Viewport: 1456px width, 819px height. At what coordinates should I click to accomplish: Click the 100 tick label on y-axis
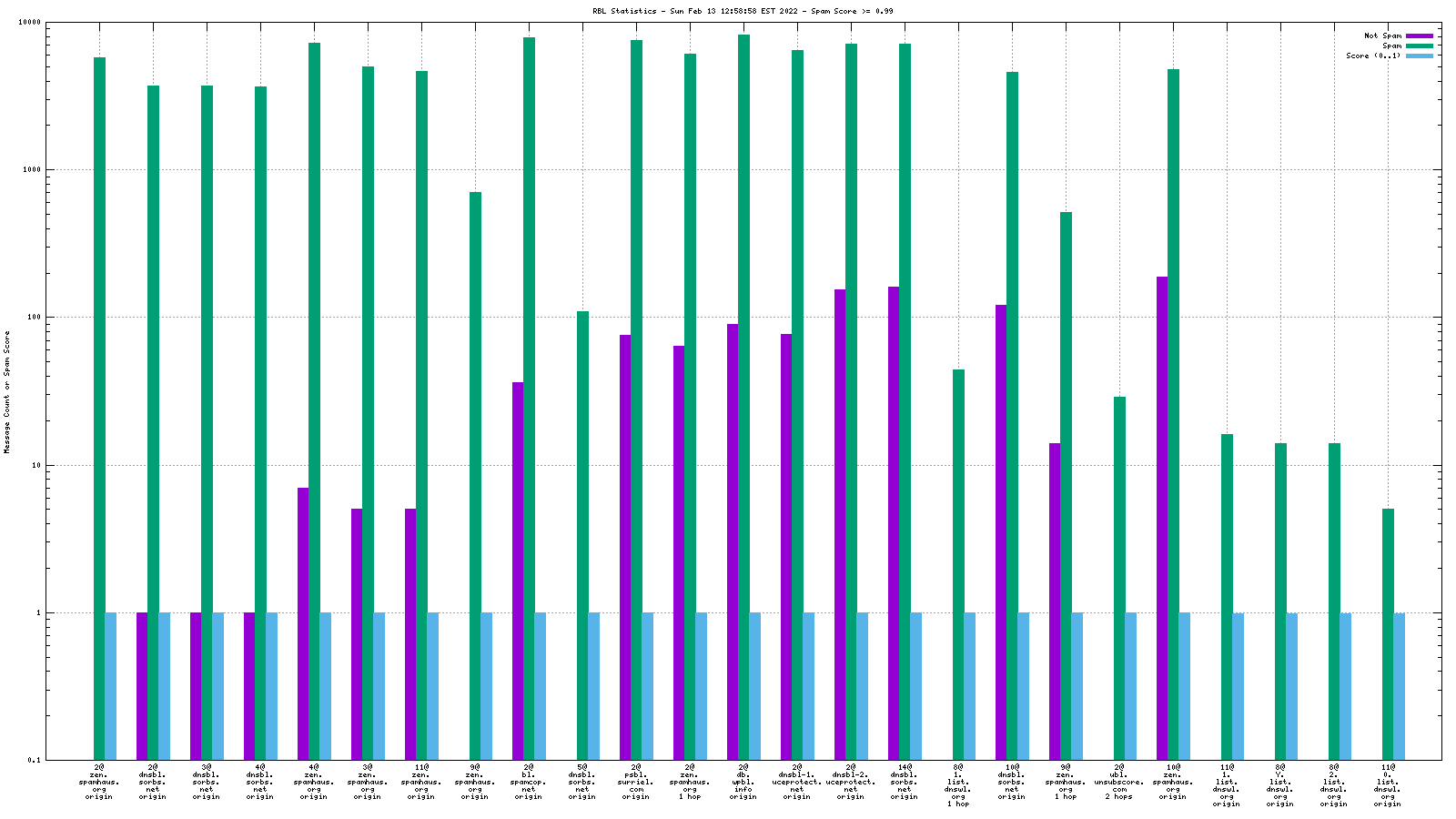[x=34, y=318]
